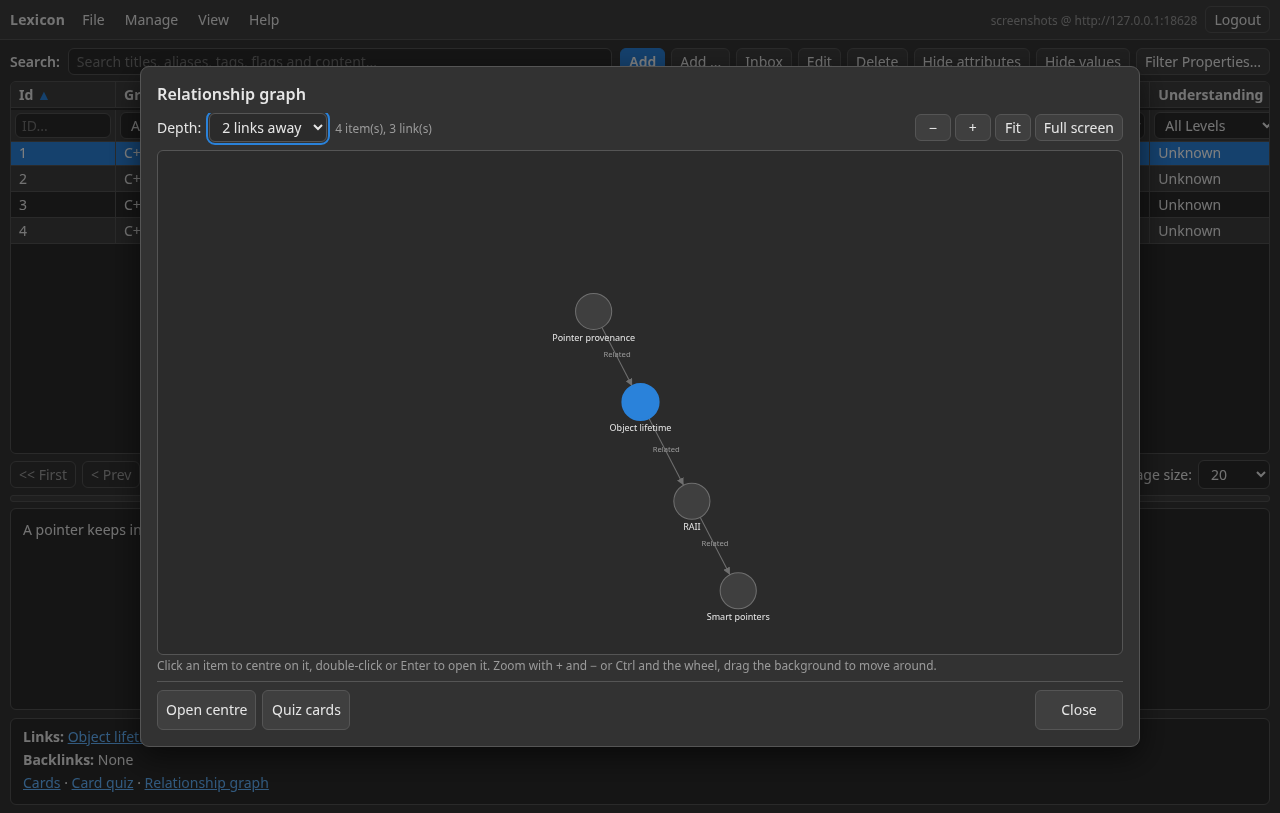Click the Related label below Pointer provenance
This screenshot has height=813, width=1280.
click(x=617, y=354)
